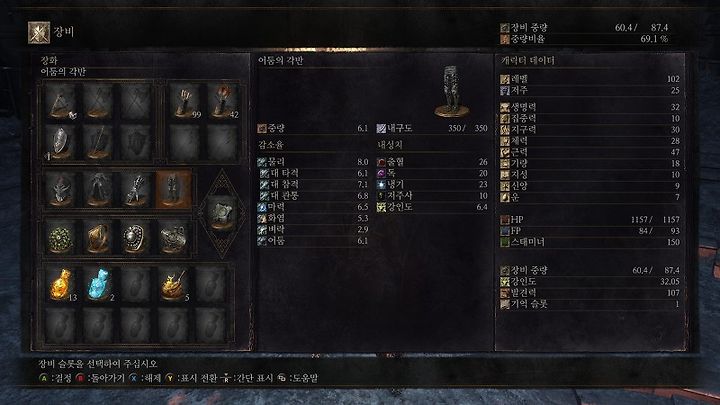
Task: Open the Estus Flask item slot
Action: tap(61, 285)
